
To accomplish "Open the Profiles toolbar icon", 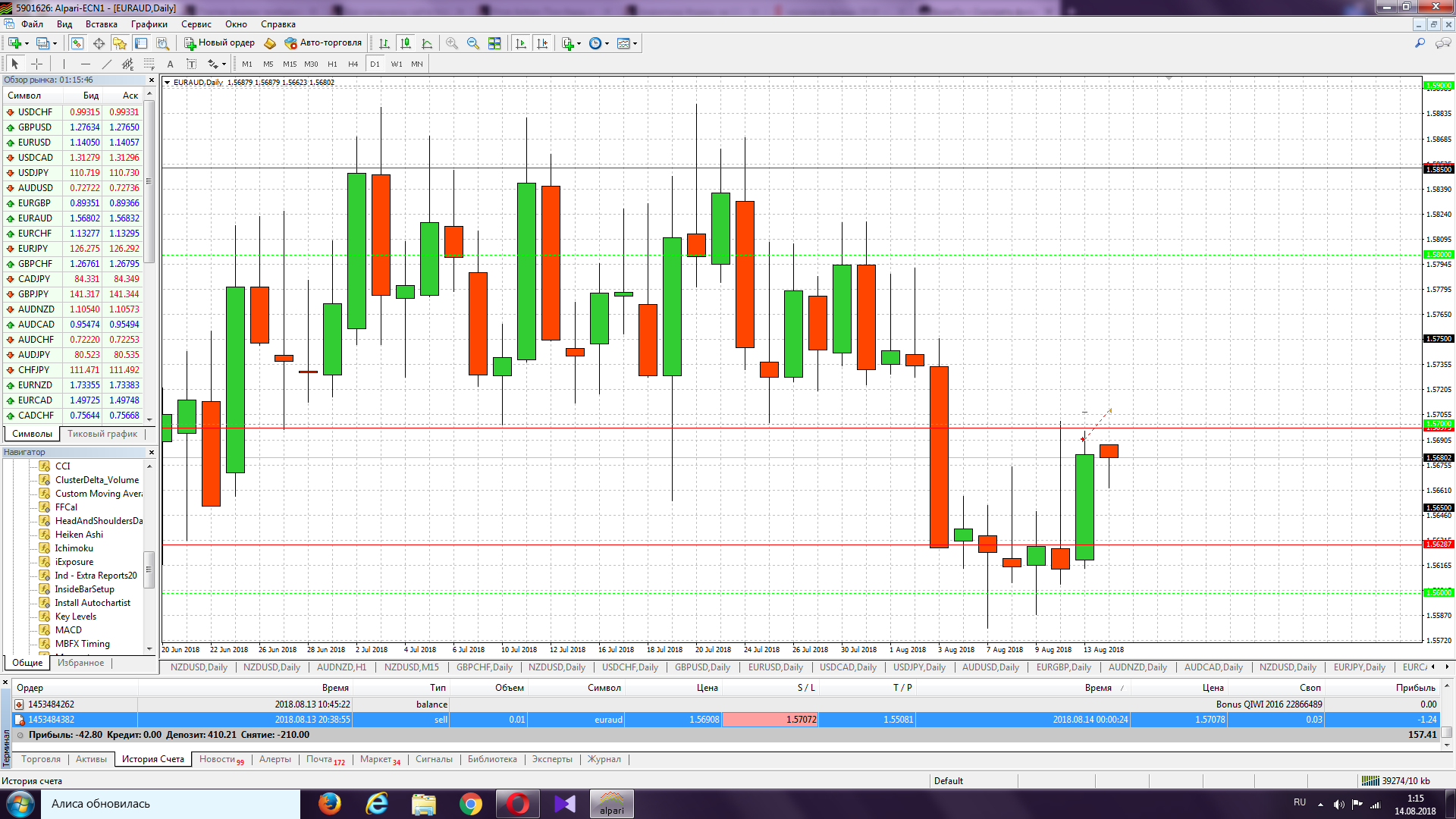I will (x=43, y=43).
